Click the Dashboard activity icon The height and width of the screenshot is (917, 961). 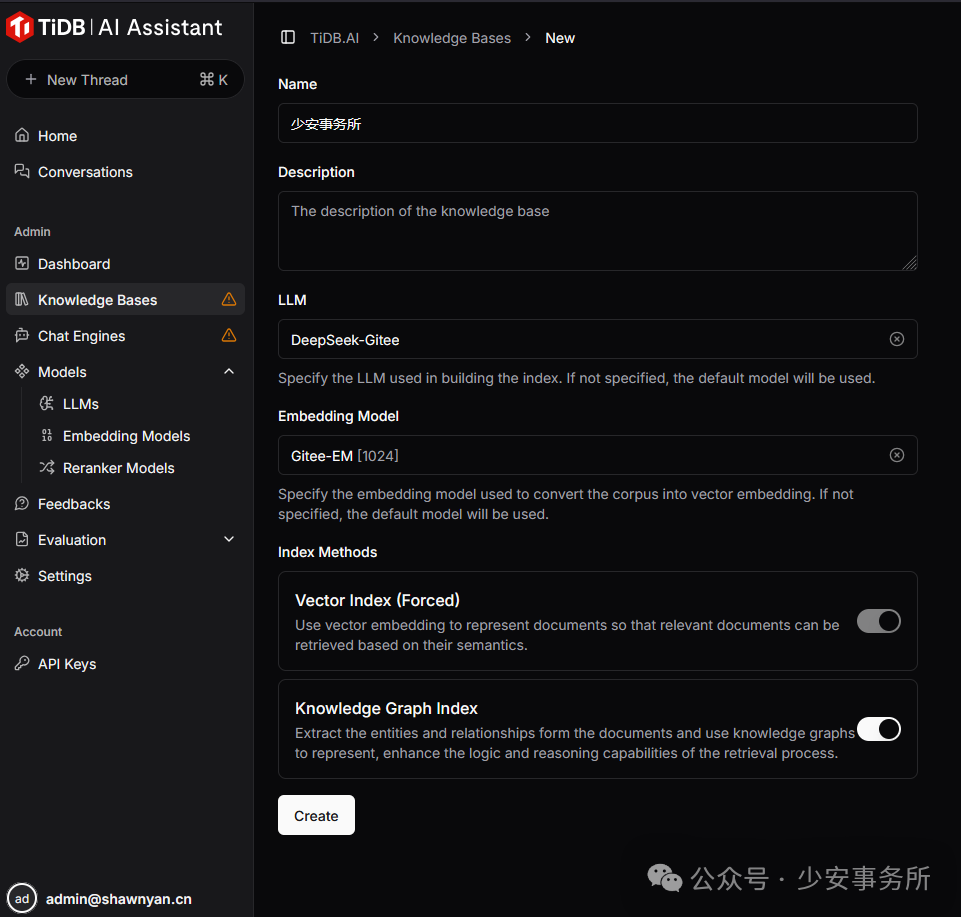pos(22,264)
